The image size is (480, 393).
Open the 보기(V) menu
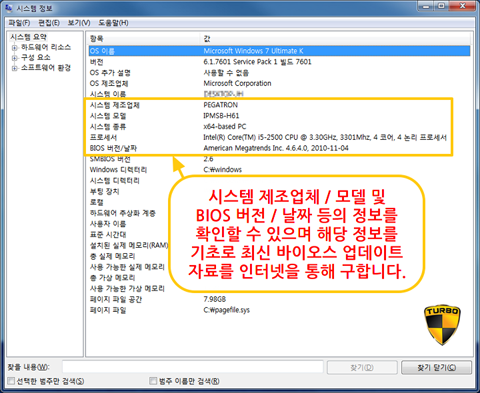coord(79,23)
